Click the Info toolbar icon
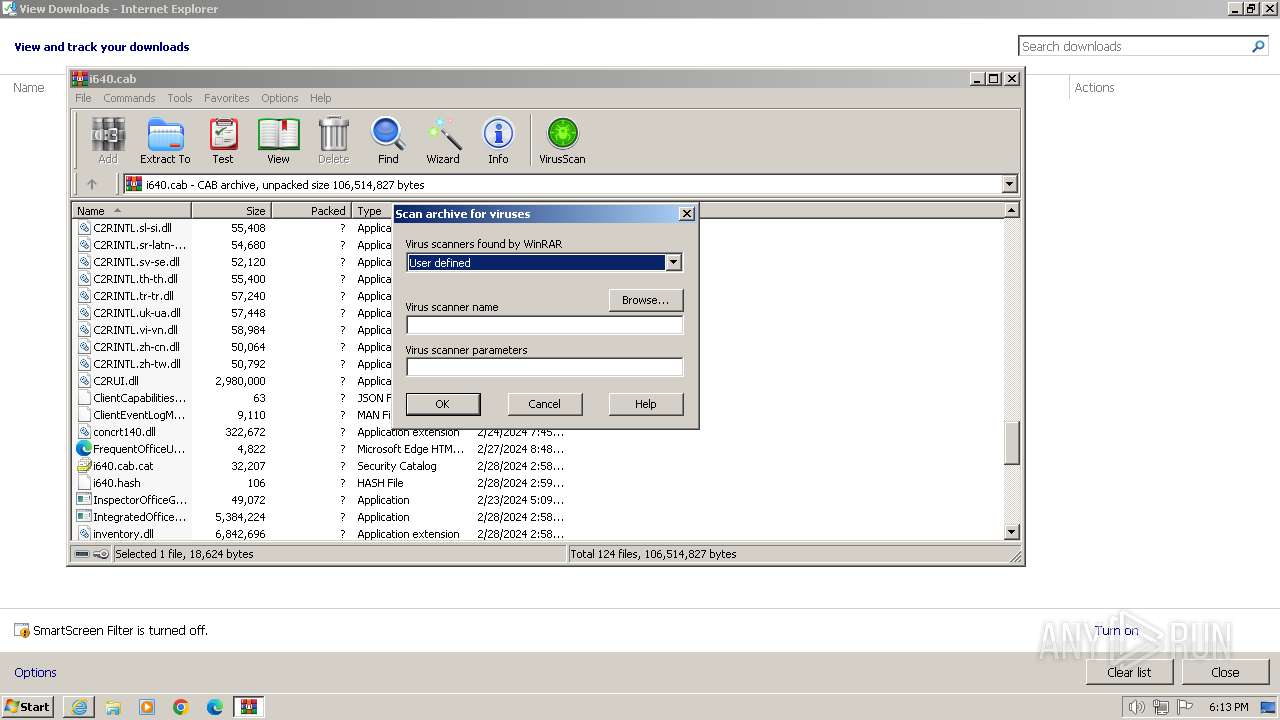This screenshot has width=1280, height=720. pyautogui.click(x=498, y=140)
